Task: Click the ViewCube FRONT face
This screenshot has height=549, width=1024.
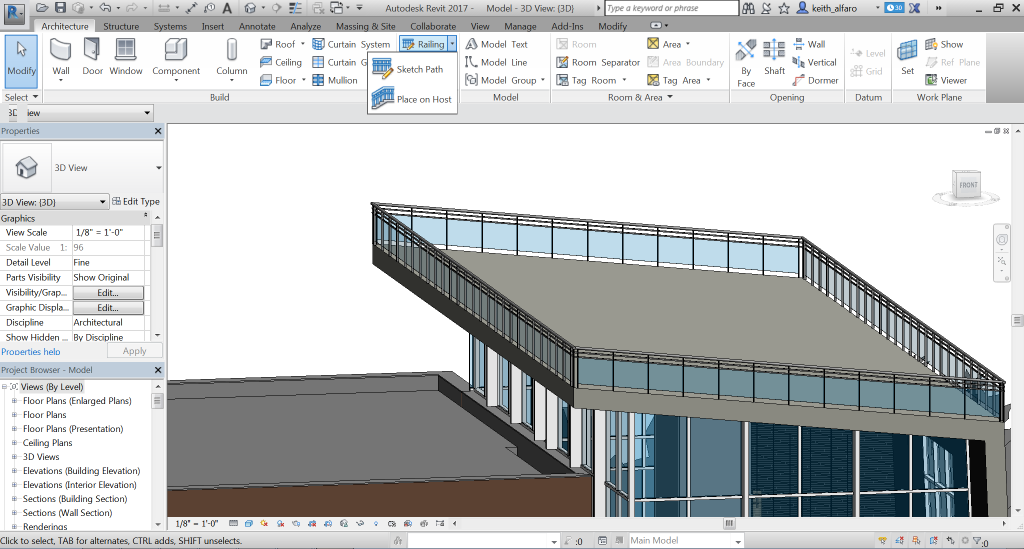Action: (967, 186)
